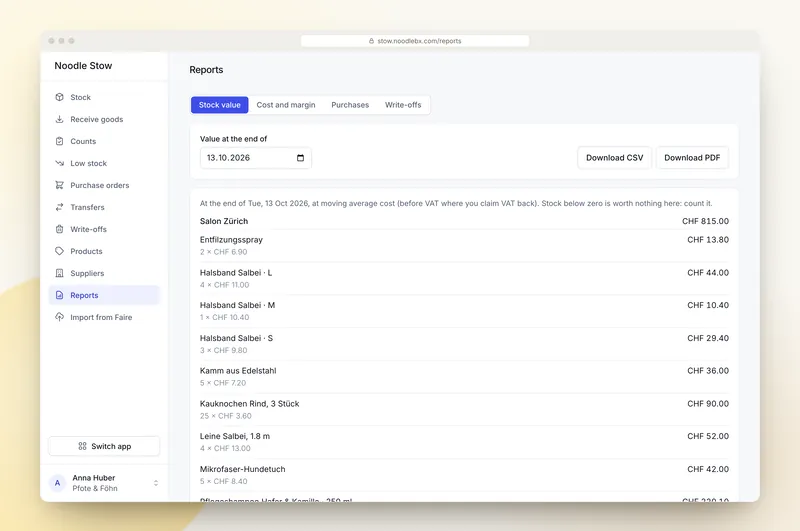Click the Pfote & Föhn shop name
This screenshot has height=531, width=800.
coord(95,488)
